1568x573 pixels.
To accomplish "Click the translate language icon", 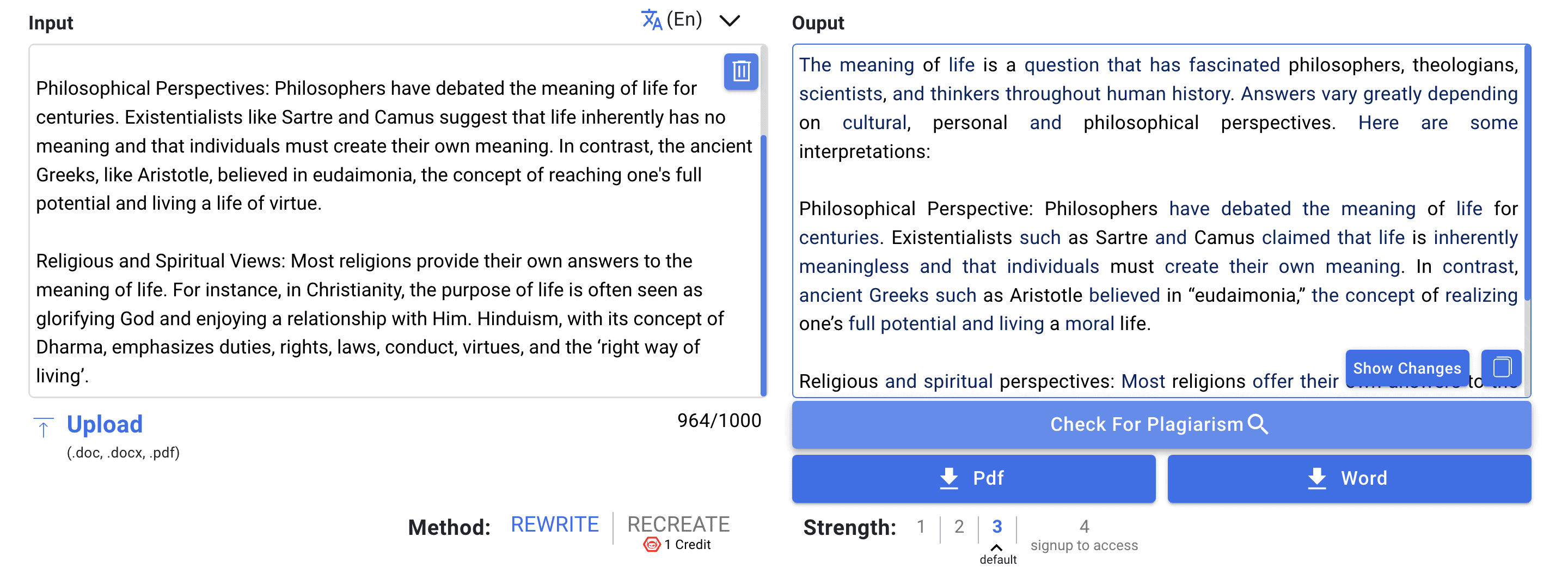I will 651,20.
